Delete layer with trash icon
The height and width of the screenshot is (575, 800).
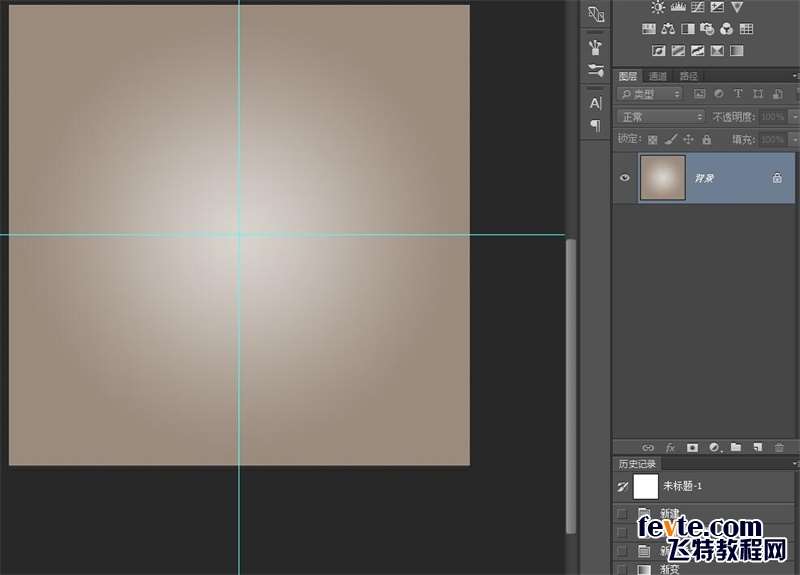[x=779, y=447]
